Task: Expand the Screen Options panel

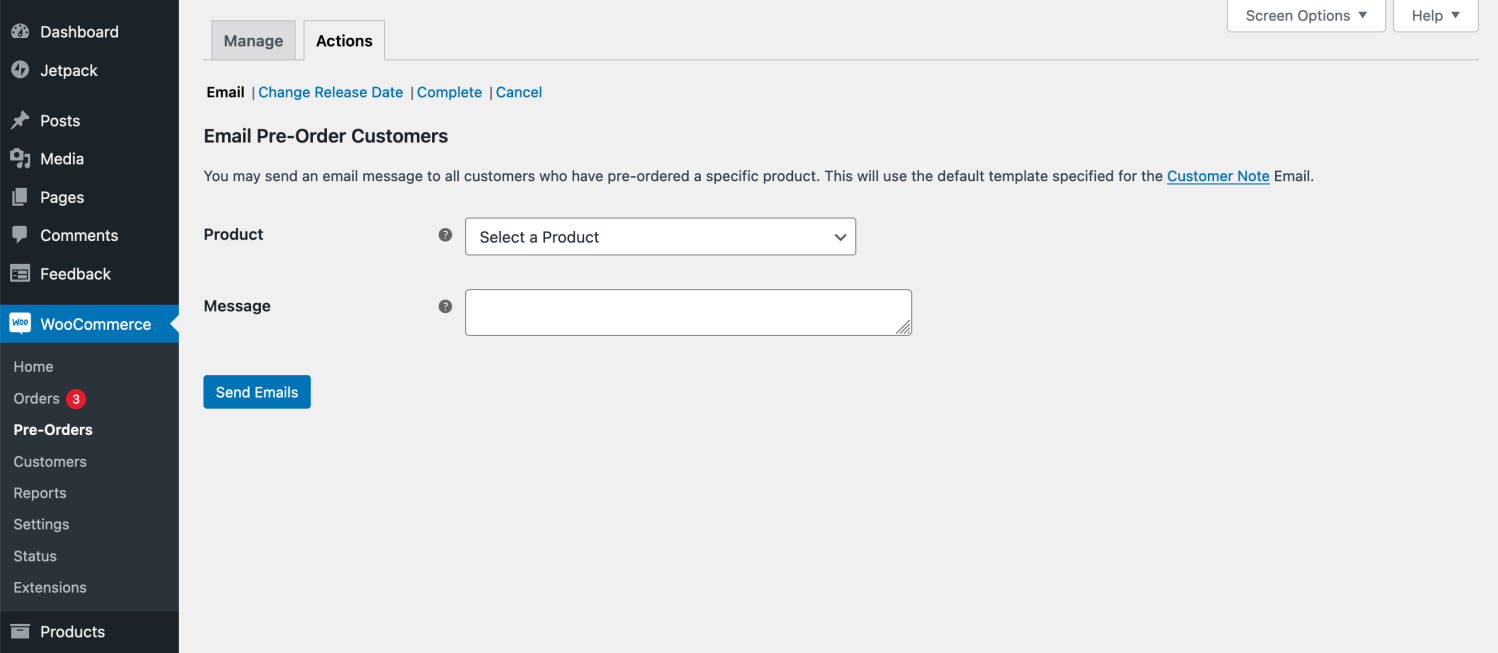Action: tap(1306, 15)
